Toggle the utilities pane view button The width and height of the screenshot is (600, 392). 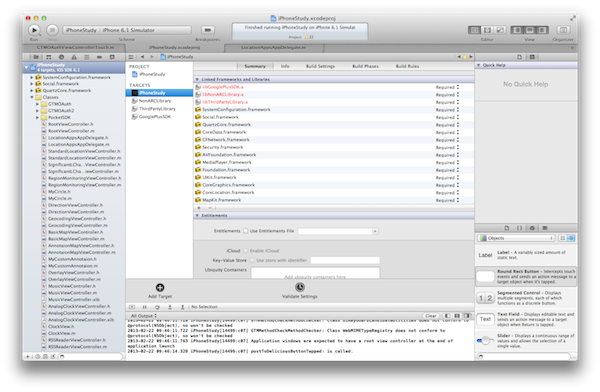click(542, 30)
